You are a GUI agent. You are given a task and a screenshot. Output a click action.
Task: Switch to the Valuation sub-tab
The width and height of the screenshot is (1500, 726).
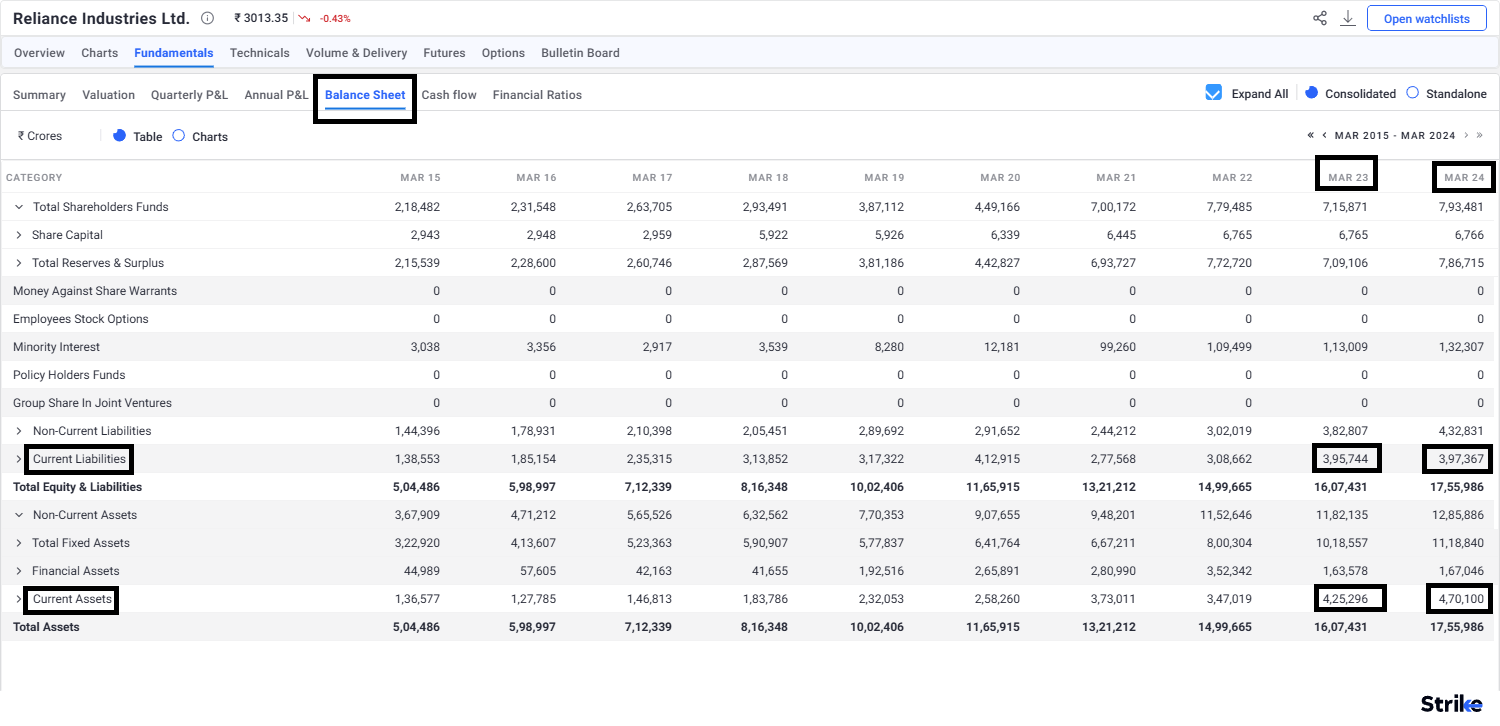(x=108, y=95)
